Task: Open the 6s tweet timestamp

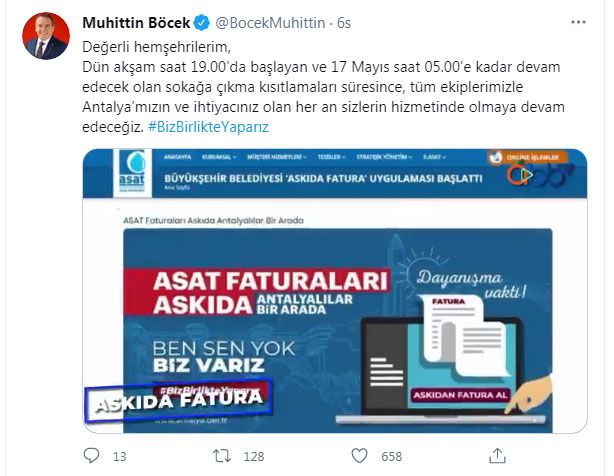Action: click(344, 23)
